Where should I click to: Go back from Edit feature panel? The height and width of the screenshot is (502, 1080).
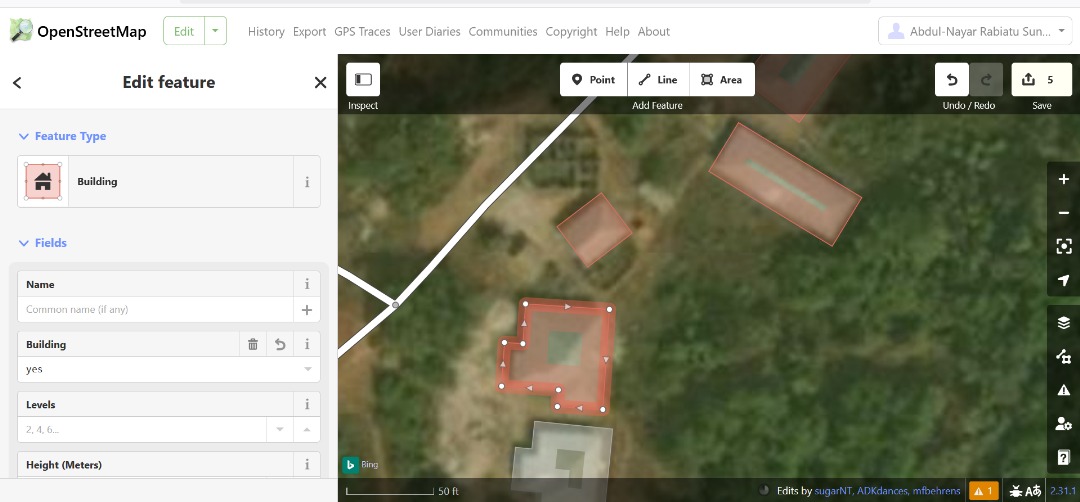(17, 83)
